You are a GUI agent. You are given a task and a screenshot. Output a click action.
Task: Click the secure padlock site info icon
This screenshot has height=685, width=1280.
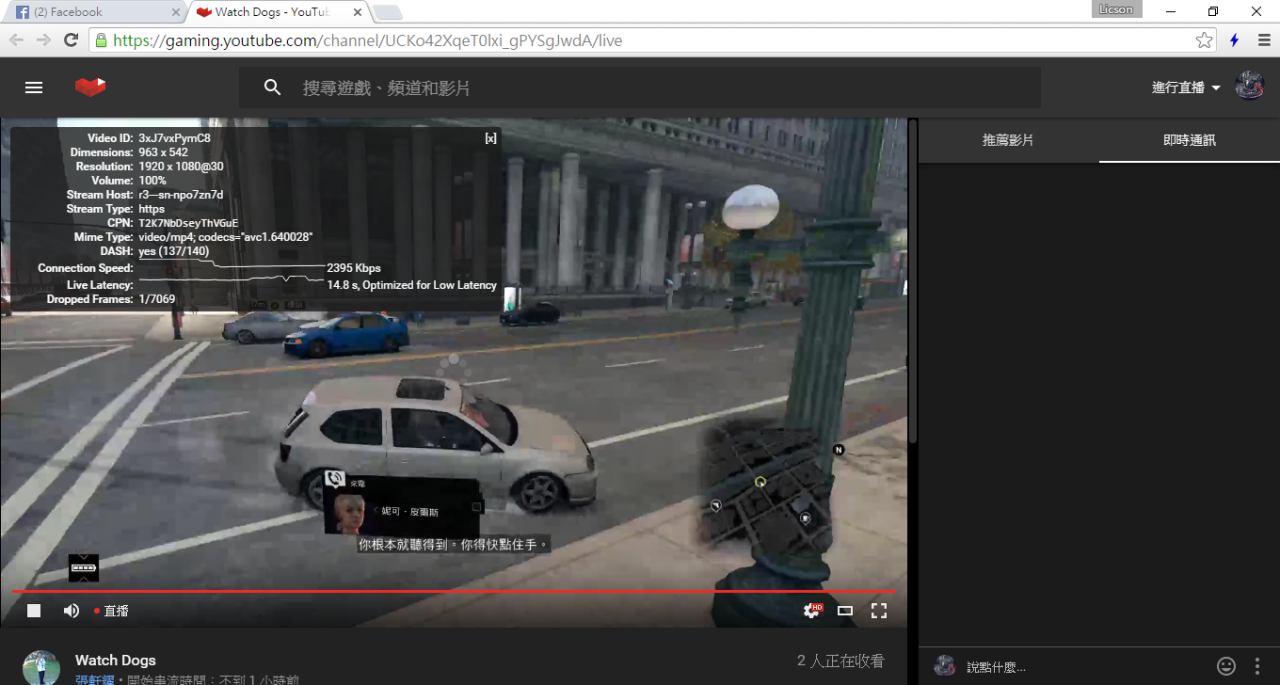tap(100, 40)
